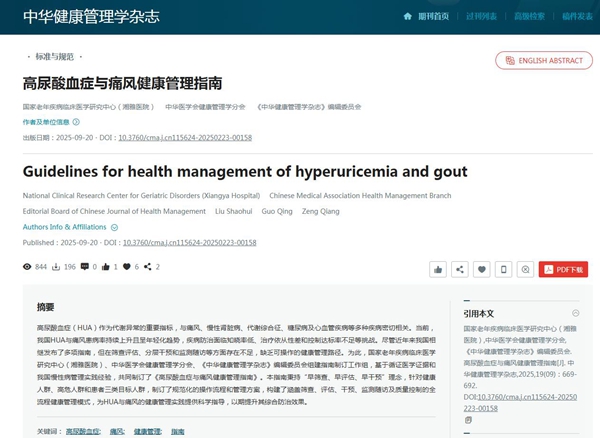The image size is (600, 438).
Task: Click the eye view count icon
Action: 27,267
